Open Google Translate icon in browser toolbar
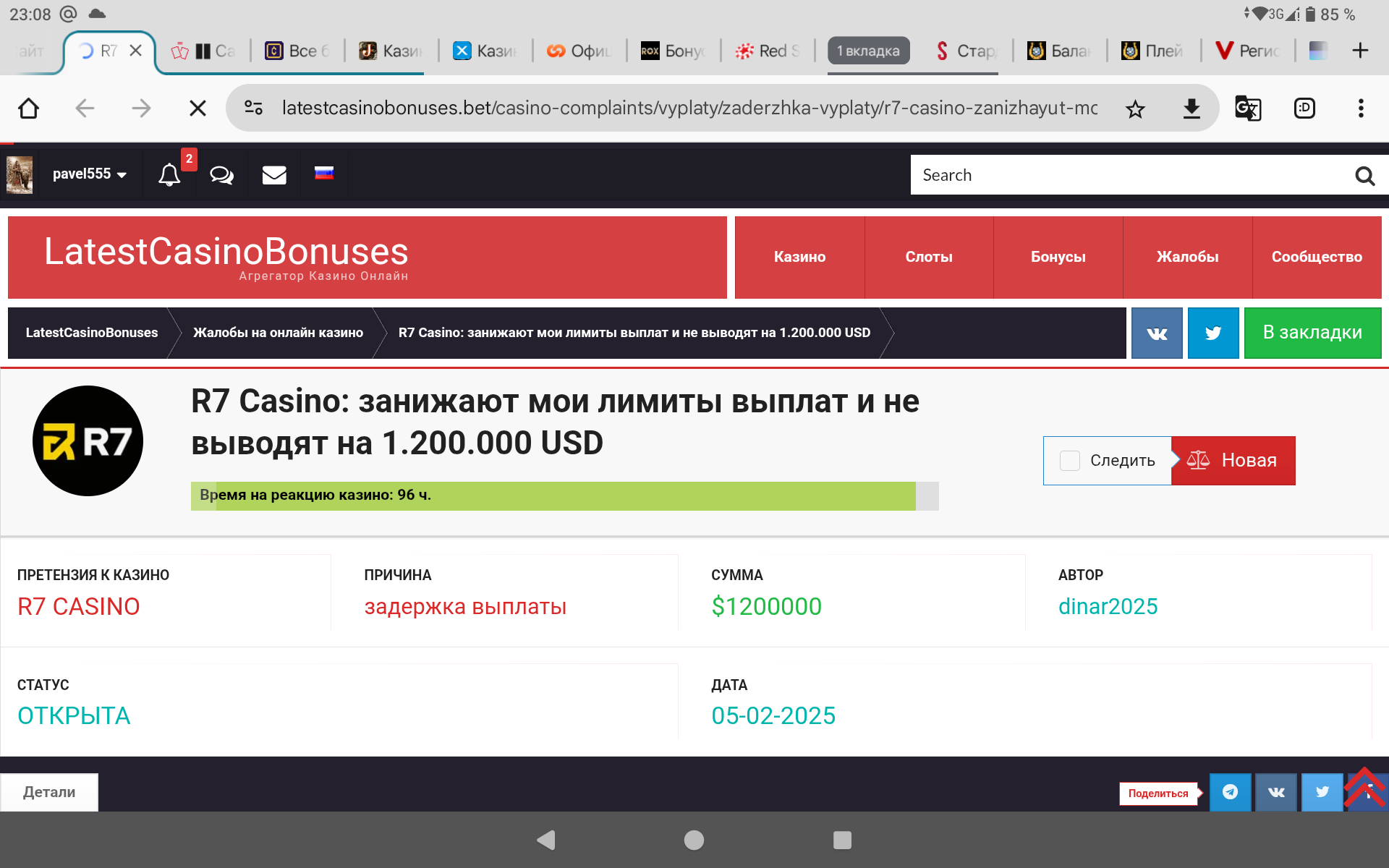 [1248, 109]
